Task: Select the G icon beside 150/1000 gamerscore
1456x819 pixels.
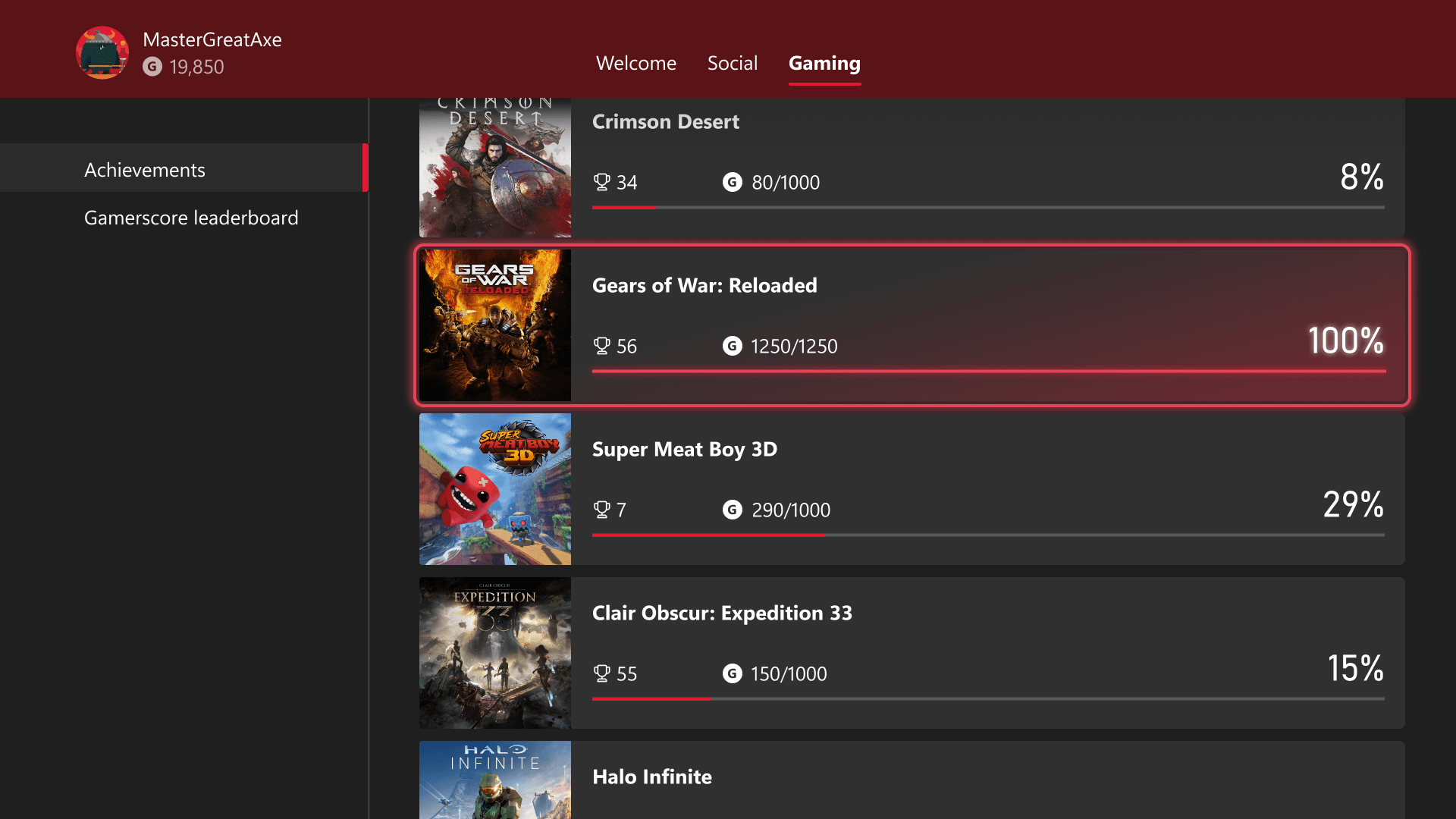Action: coord(732,673)
